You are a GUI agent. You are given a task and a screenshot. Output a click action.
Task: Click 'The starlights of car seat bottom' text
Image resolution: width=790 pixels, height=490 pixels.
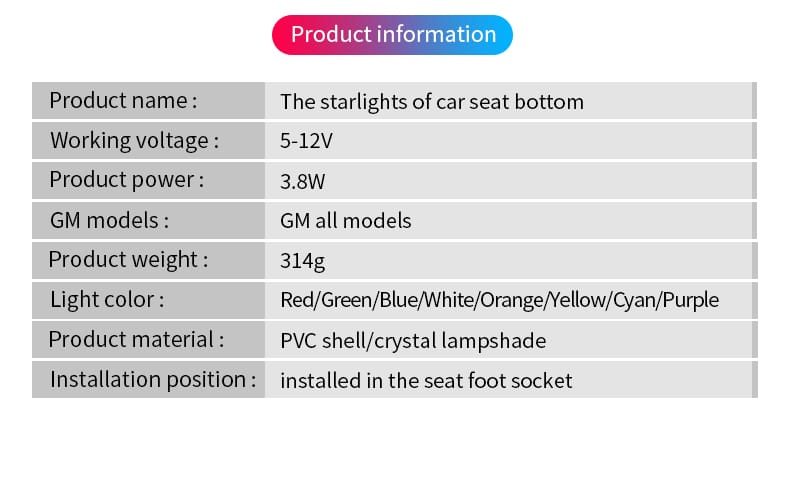click(431, 102)
